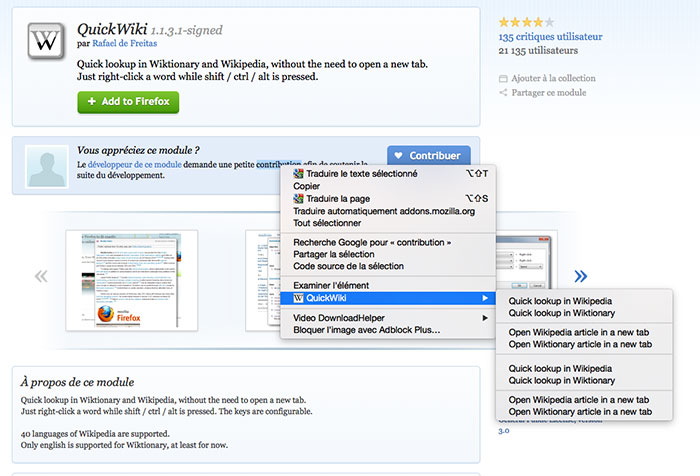Expand the Video DownloadHelper submenu arrow

[x=485, y=318]
